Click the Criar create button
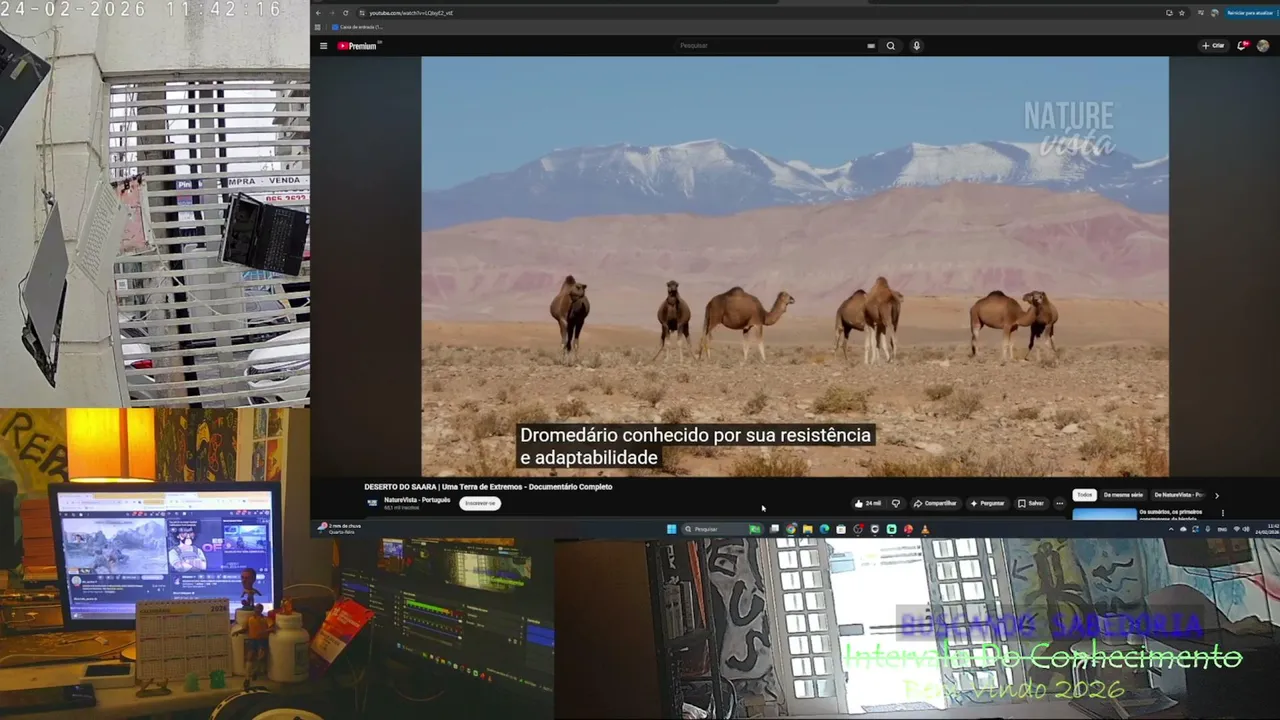The height and width of the screenshot is (720, 1280). 1213,46
